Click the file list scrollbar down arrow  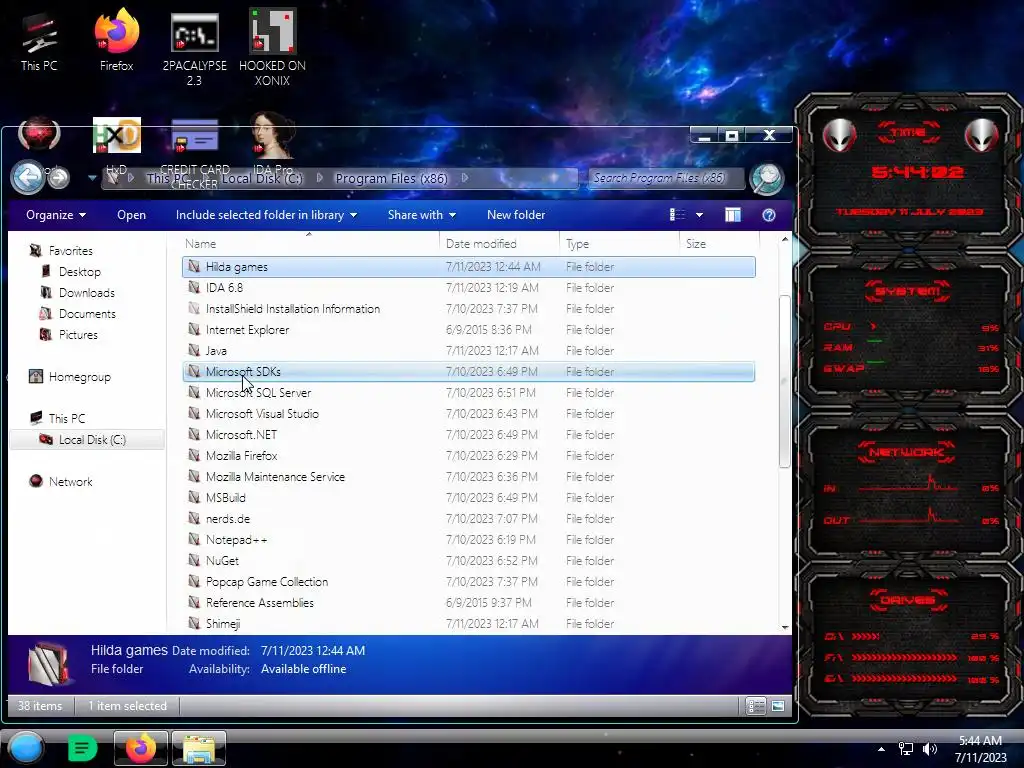(785, 627)
